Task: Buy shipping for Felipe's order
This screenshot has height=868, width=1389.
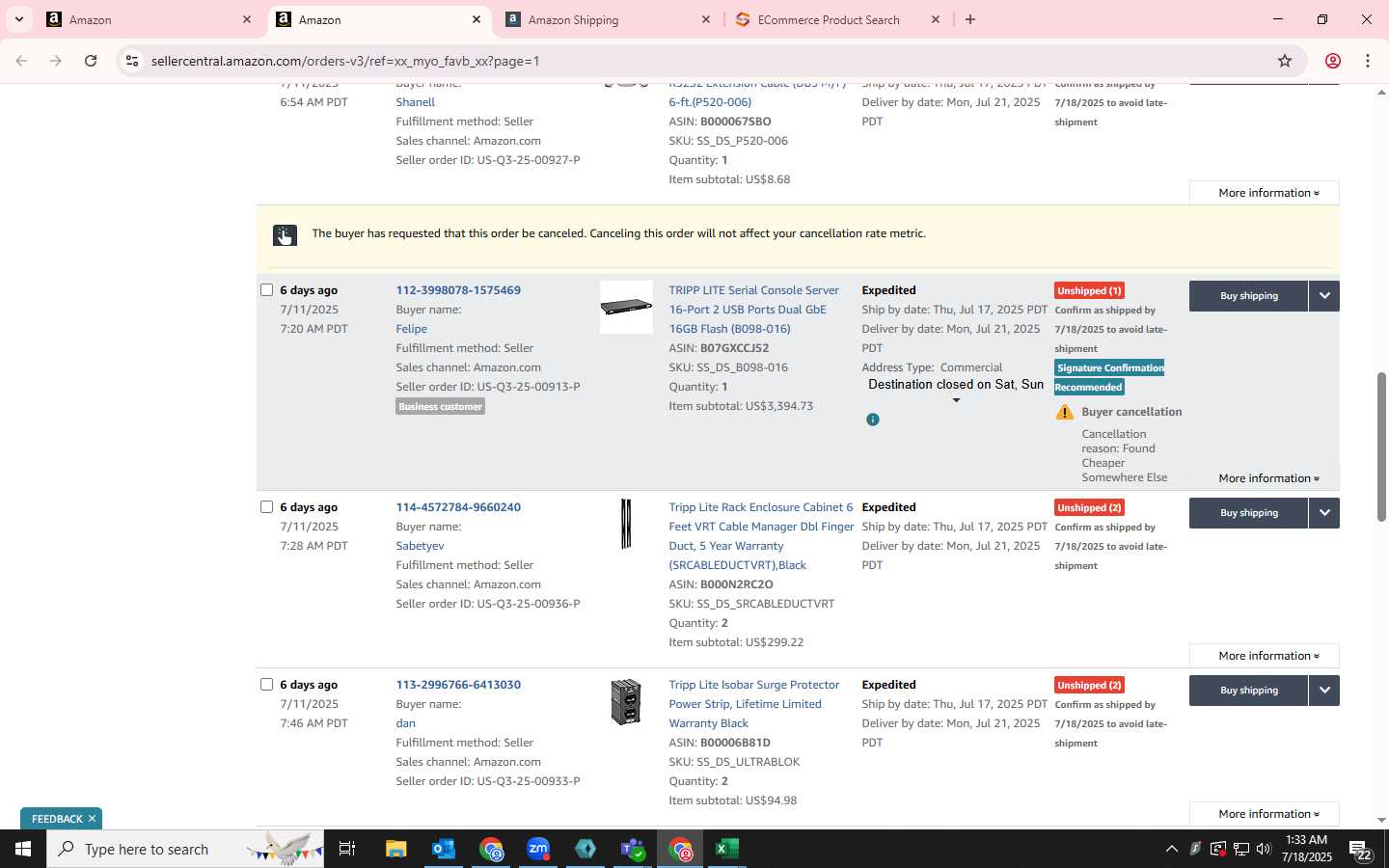Action: click(1248, 296)
